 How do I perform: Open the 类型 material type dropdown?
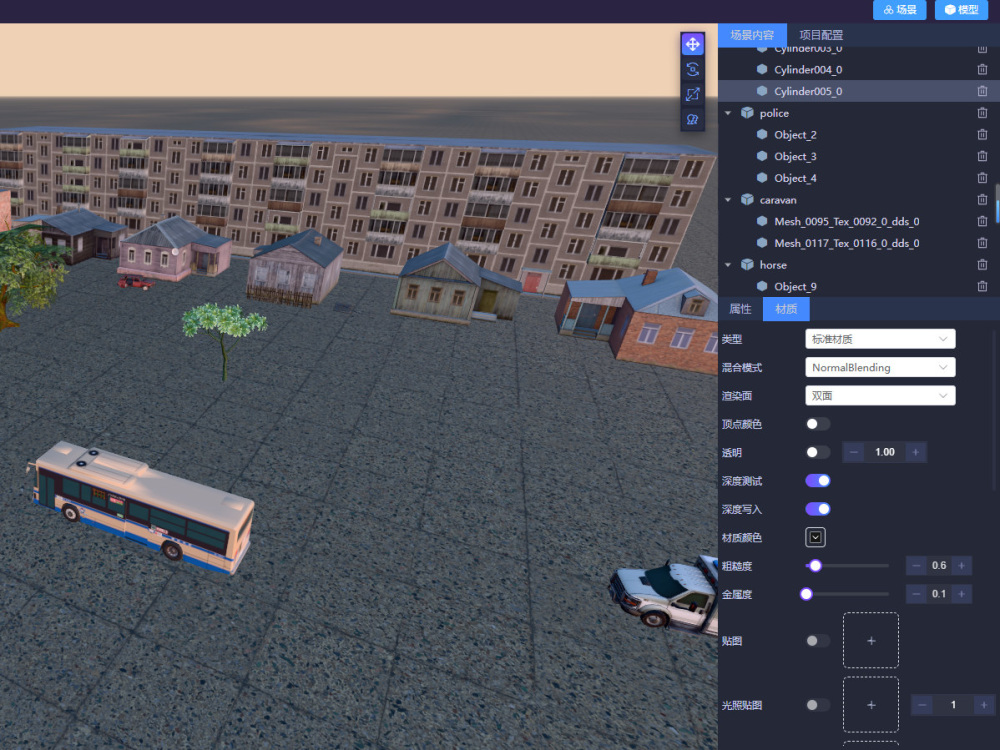880,339
